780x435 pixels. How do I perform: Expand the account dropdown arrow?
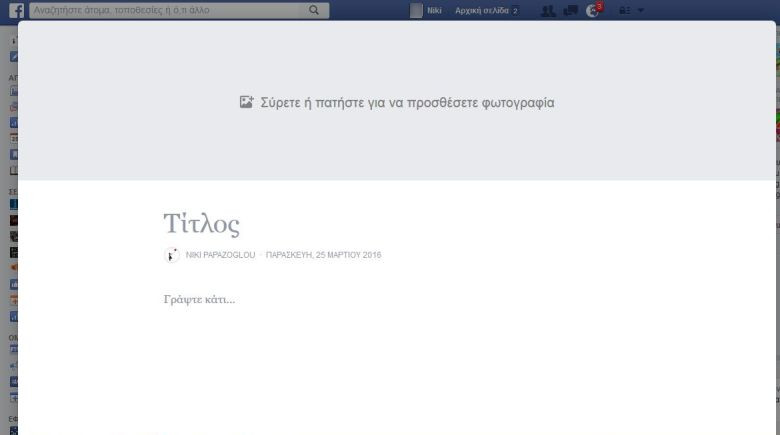[x=641, y=10]
